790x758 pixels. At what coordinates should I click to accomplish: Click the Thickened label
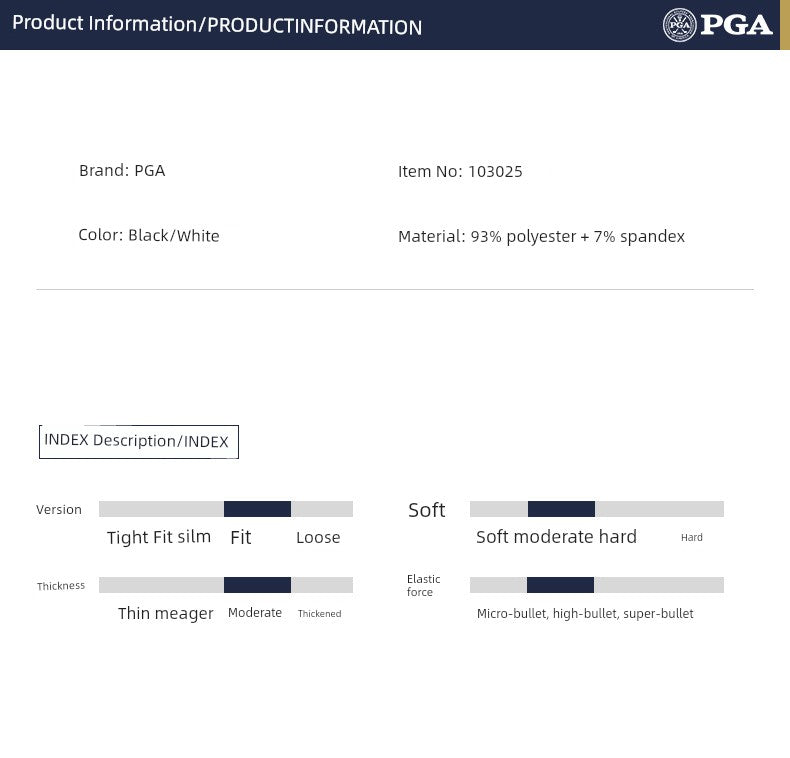pos(320,614)
